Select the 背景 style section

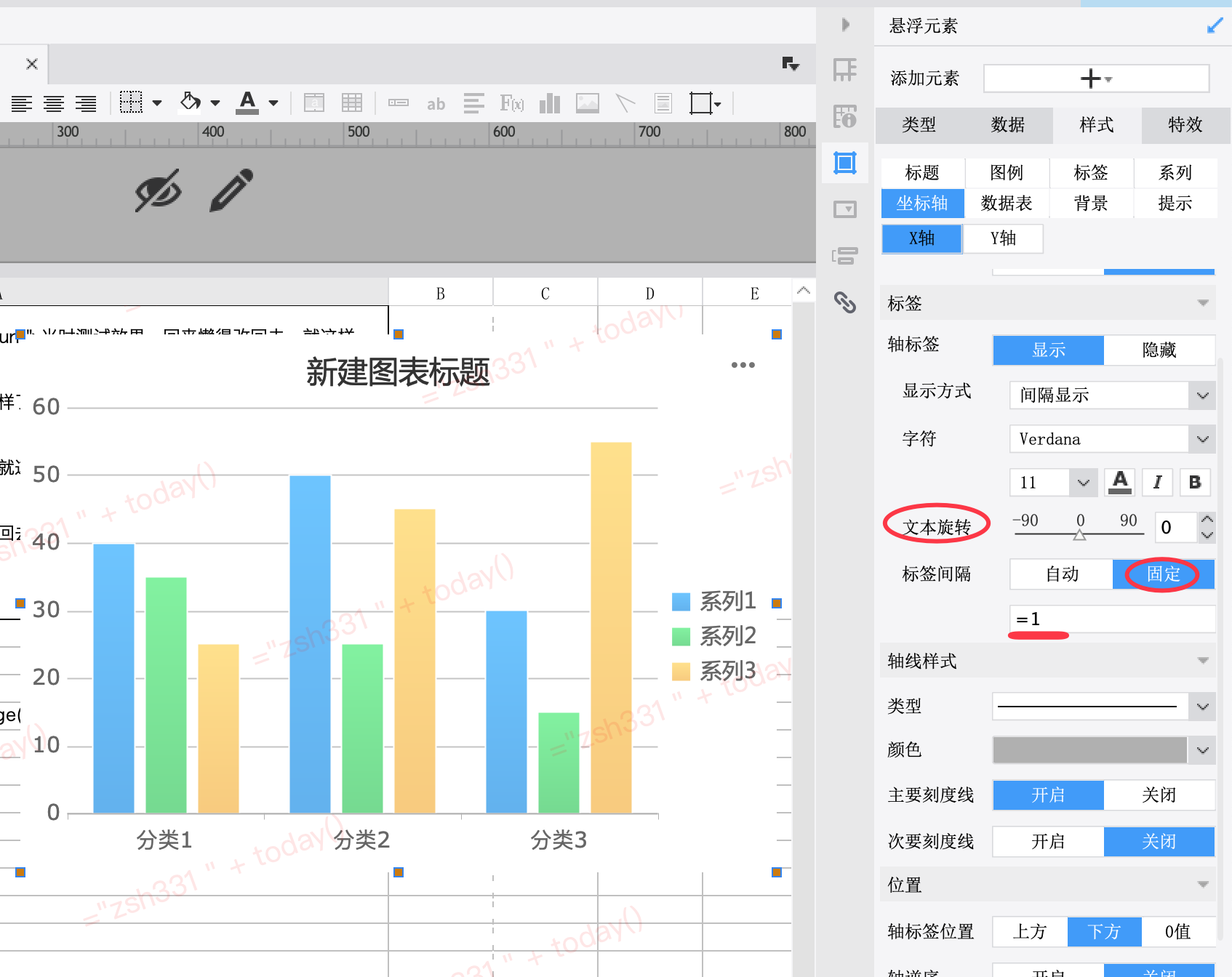click(x=1091, y=204)
